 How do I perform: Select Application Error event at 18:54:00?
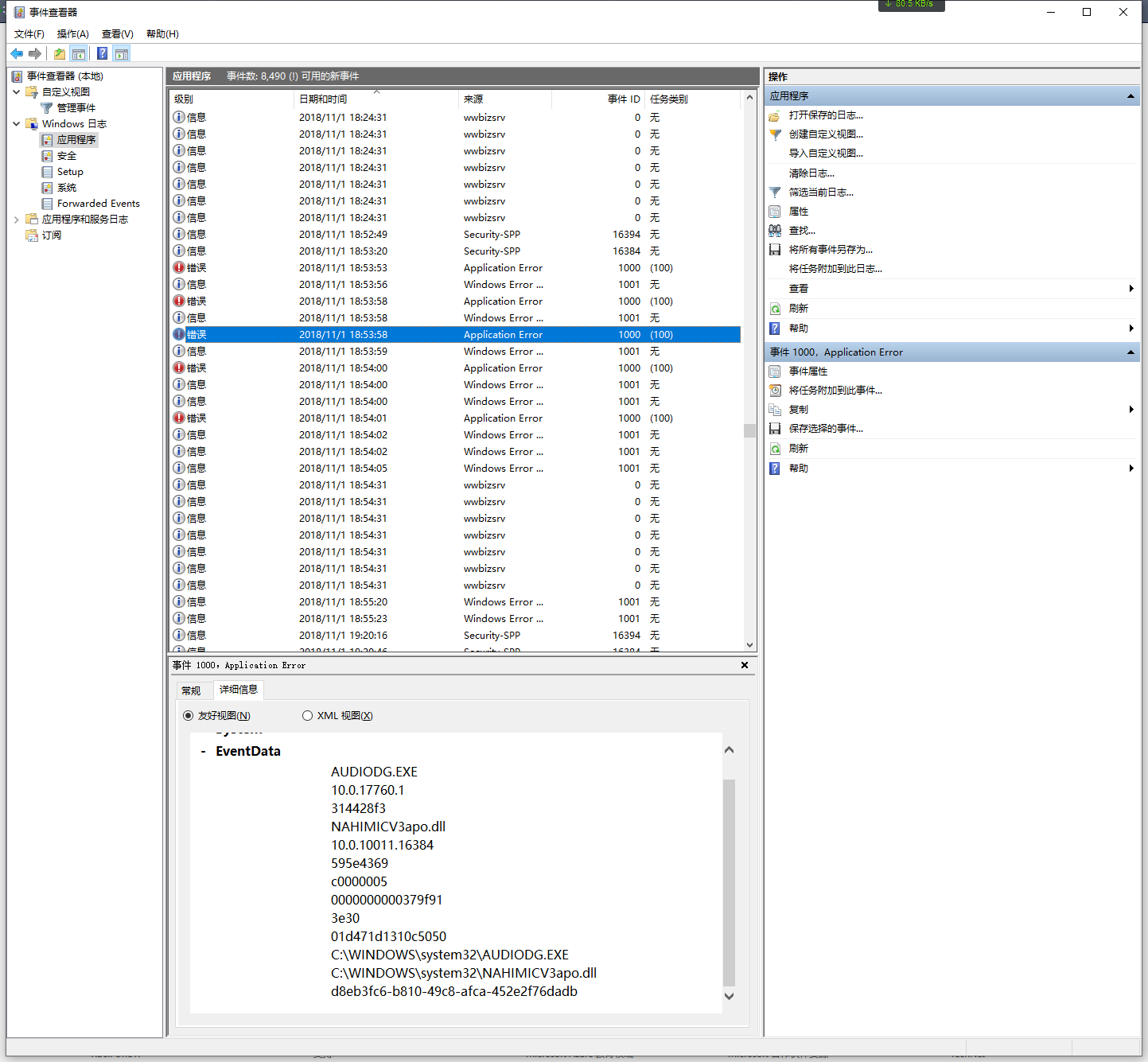click(x=456, y=368)
